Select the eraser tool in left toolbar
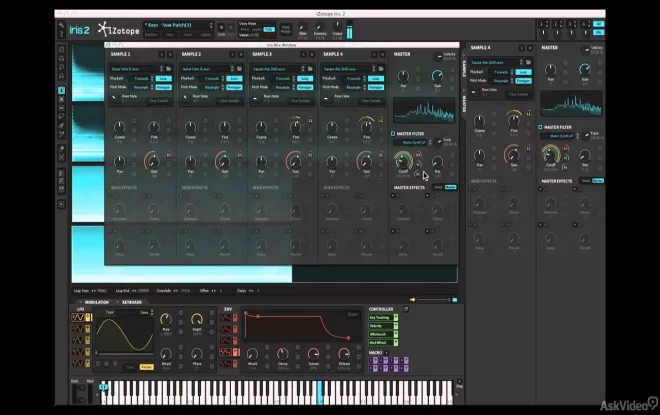Viewport: 660px width, 415px height. click(61, 149)
